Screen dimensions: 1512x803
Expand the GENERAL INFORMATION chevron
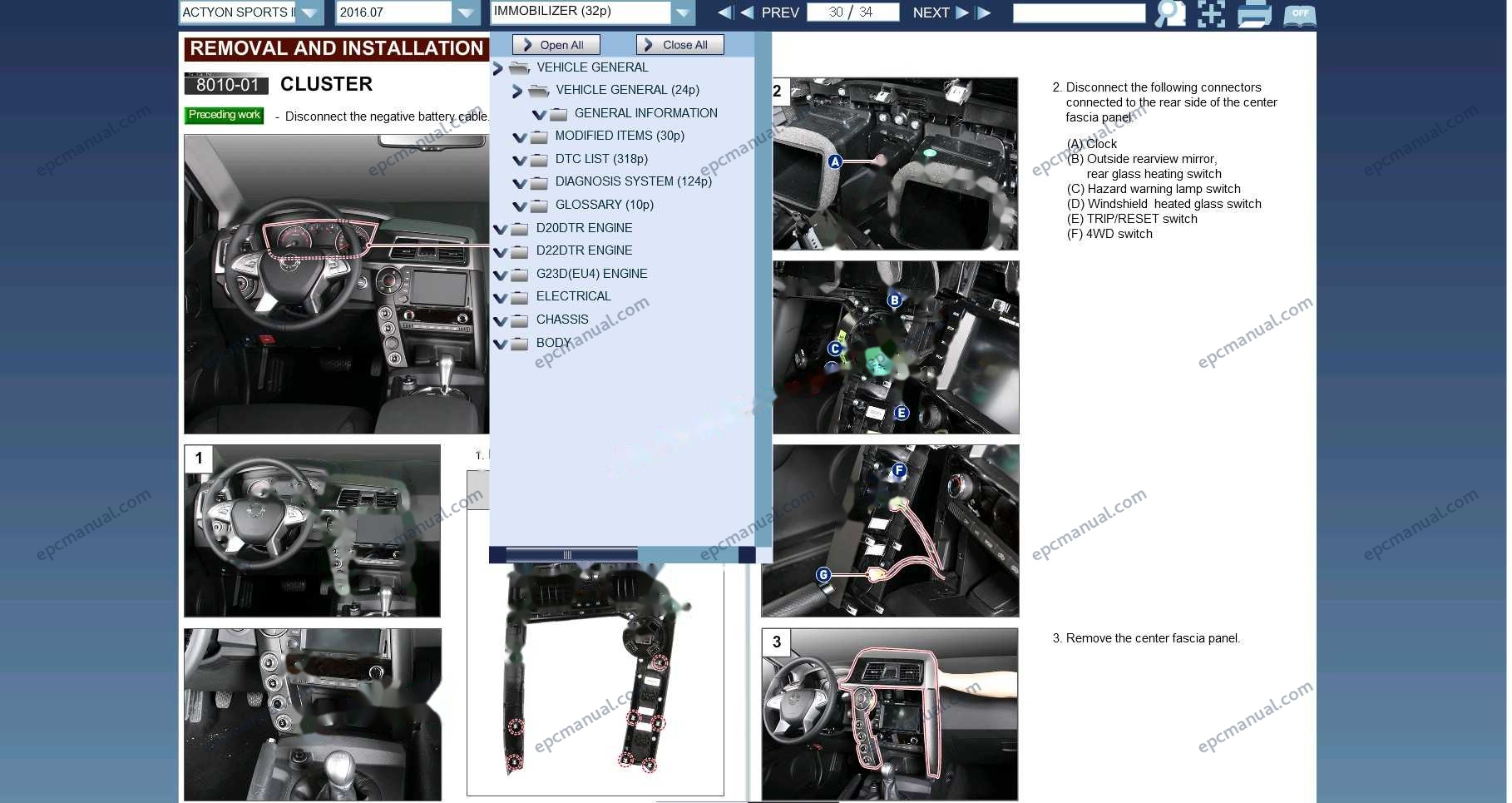point(539,114)
